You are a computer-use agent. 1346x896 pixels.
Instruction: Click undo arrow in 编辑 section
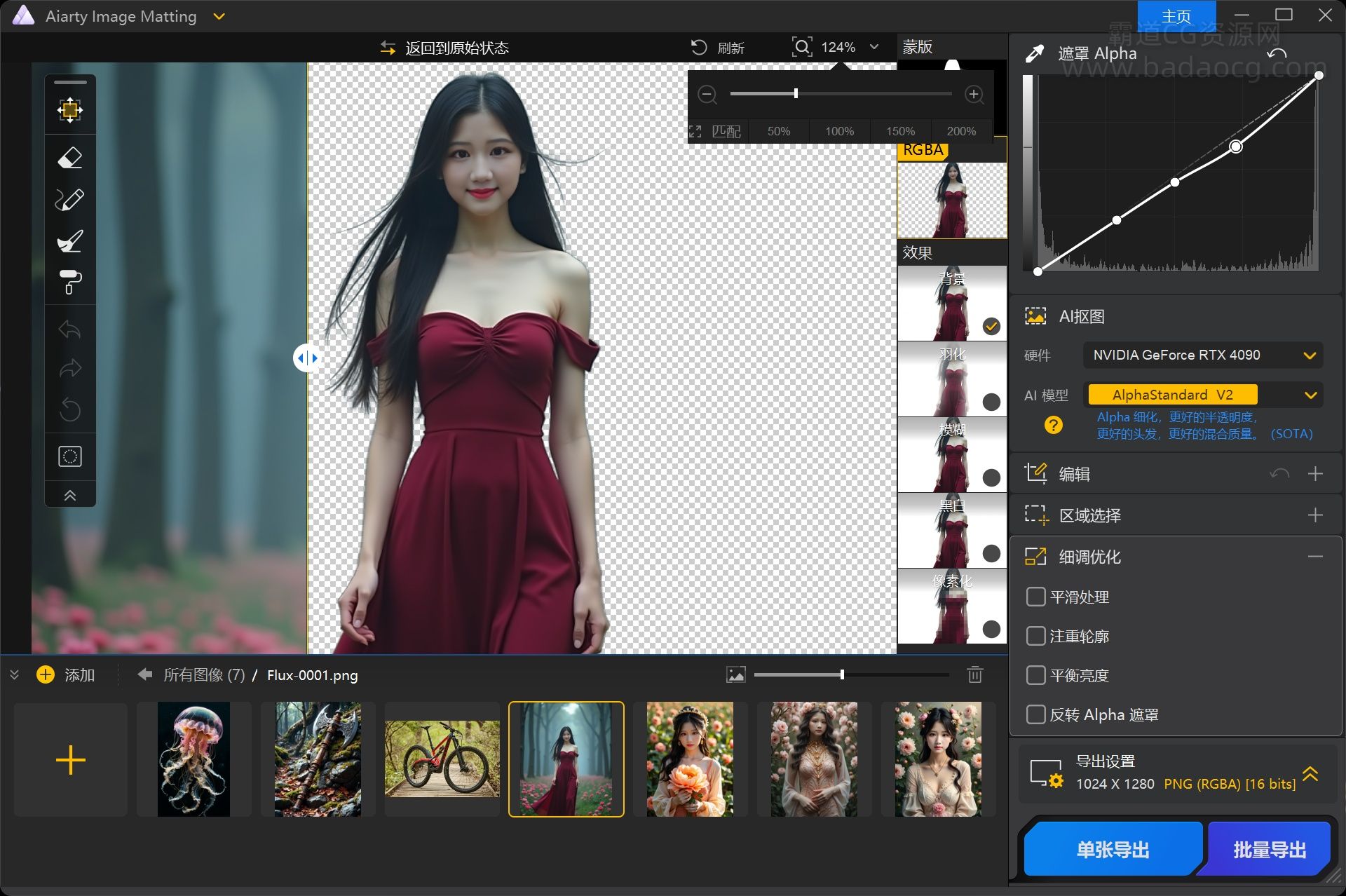pyautogui.click(x=1279, y=474)
